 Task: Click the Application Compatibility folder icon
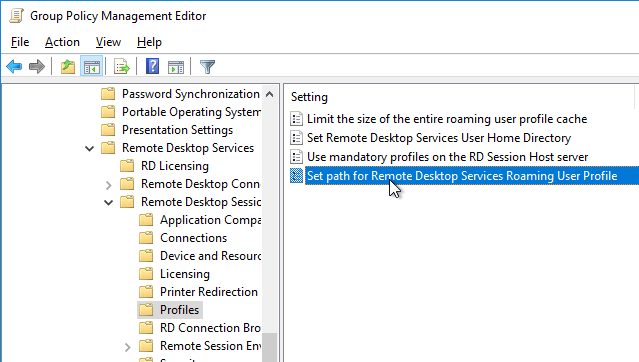[146, 220]
